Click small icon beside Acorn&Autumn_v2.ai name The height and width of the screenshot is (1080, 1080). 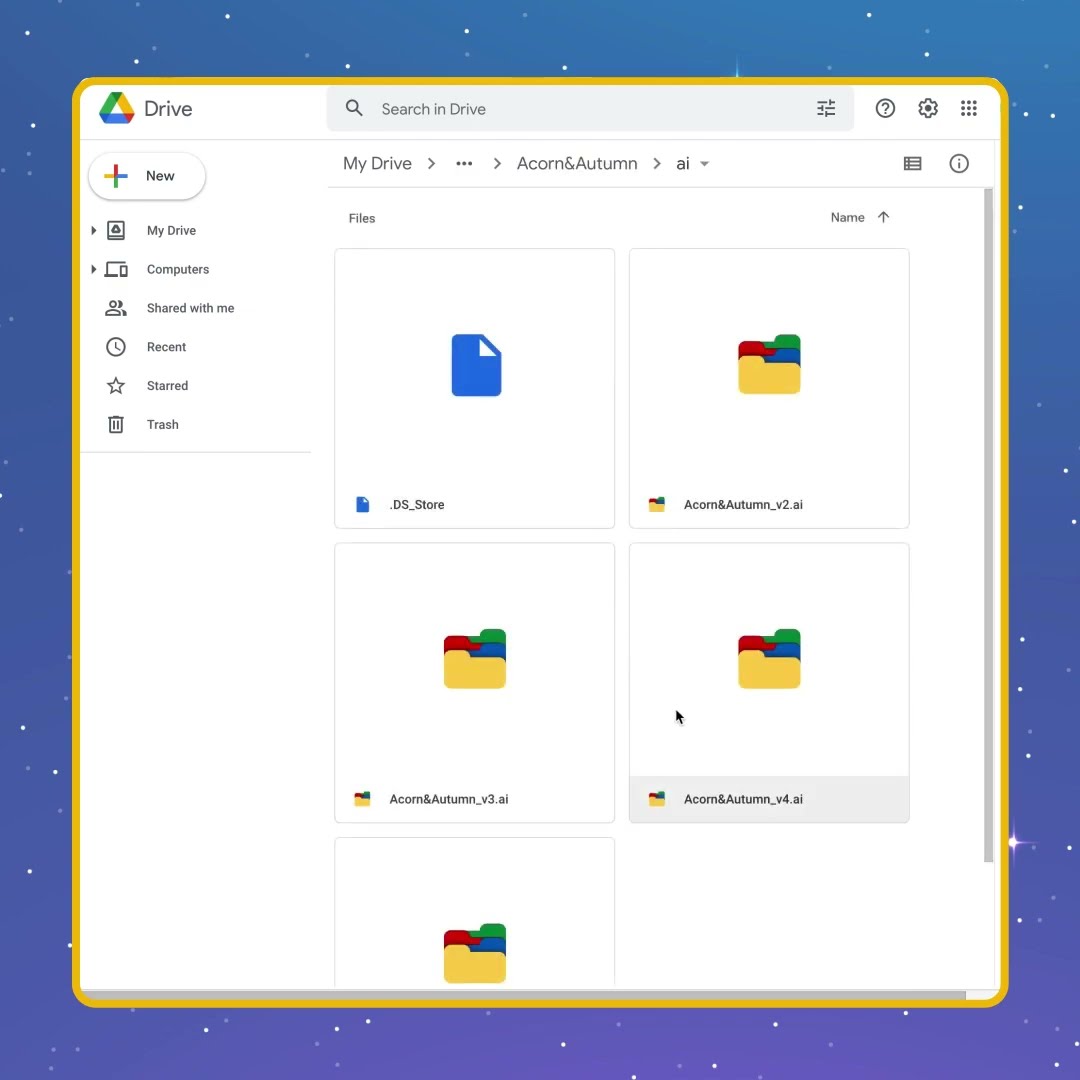pos(657,504)
